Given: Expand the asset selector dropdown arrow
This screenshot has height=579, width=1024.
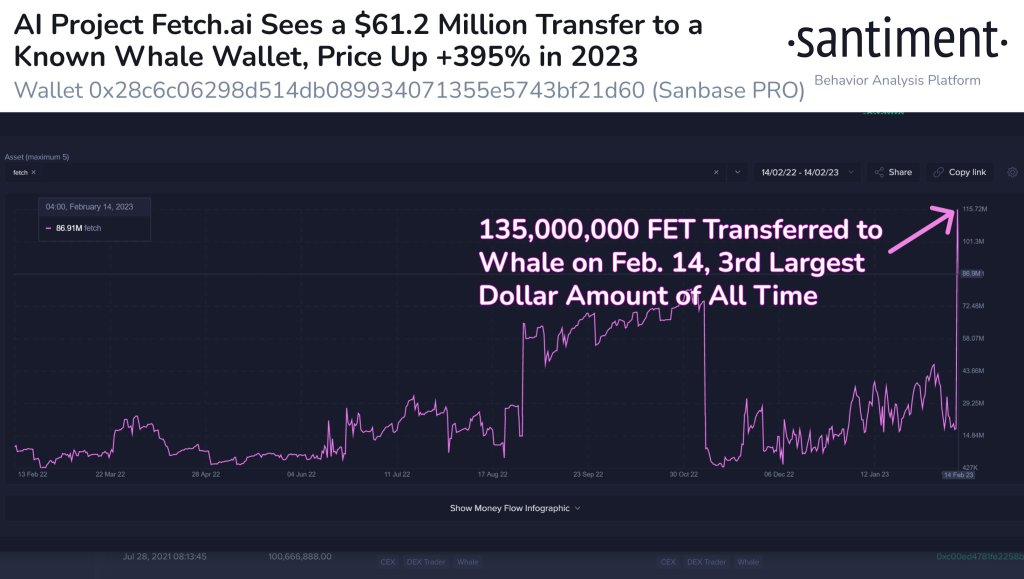Looking at the screenshot, I should pos(737,172).
